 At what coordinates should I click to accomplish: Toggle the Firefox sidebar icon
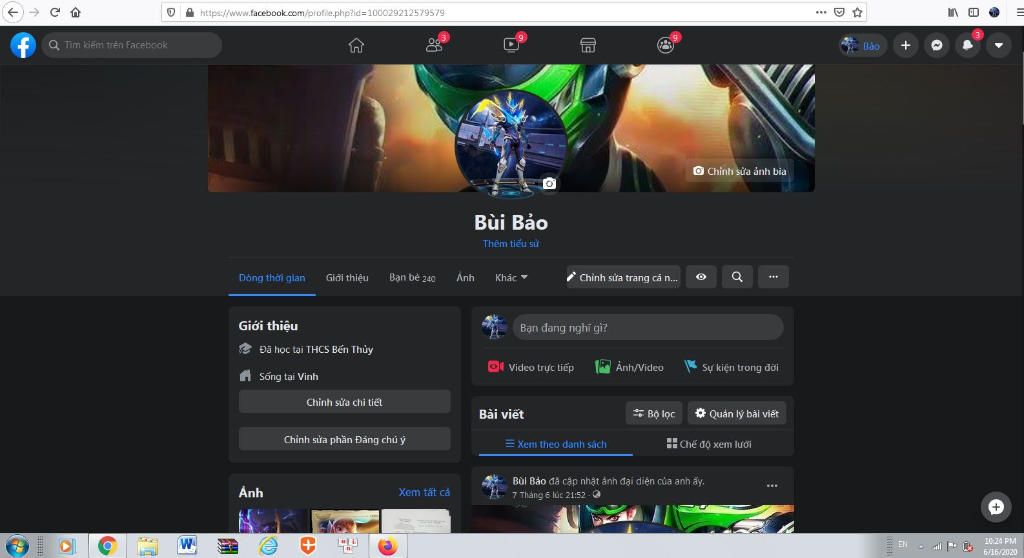click(974, 12)
